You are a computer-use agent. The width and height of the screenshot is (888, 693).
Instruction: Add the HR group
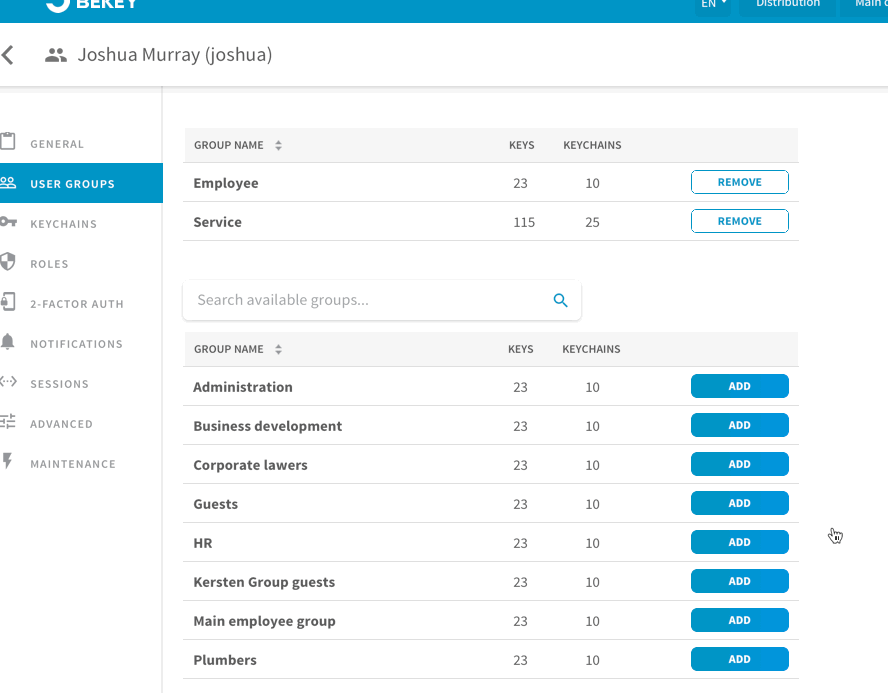[x=740, y=542]
